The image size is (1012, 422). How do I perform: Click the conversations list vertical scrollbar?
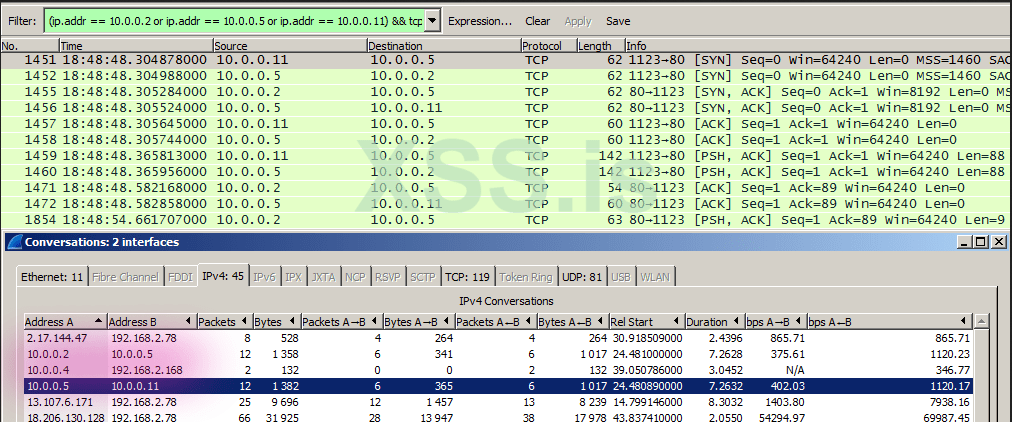(x=981, y=370)
